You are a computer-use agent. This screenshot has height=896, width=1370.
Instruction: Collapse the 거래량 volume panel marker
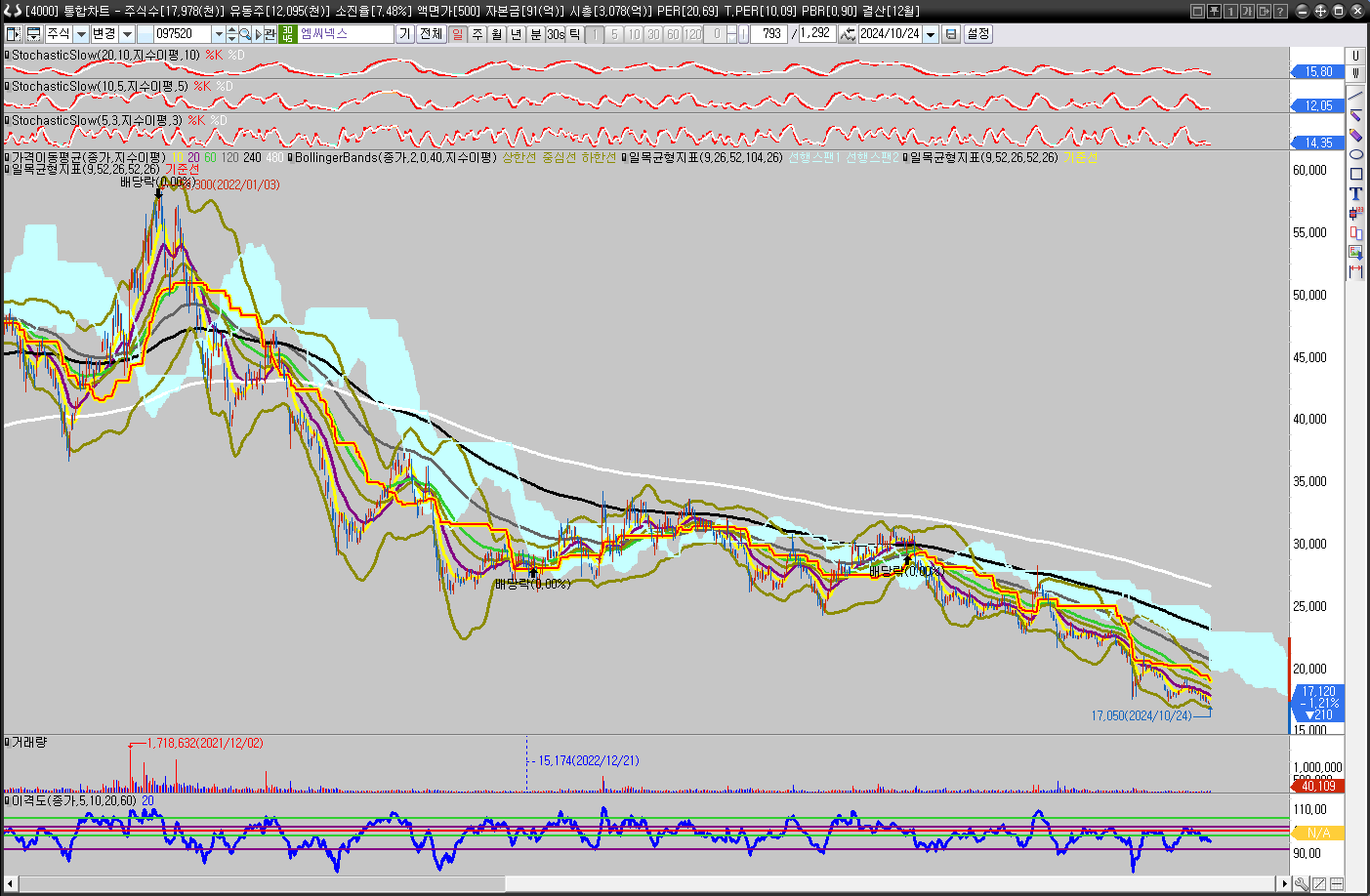(7, 742)
